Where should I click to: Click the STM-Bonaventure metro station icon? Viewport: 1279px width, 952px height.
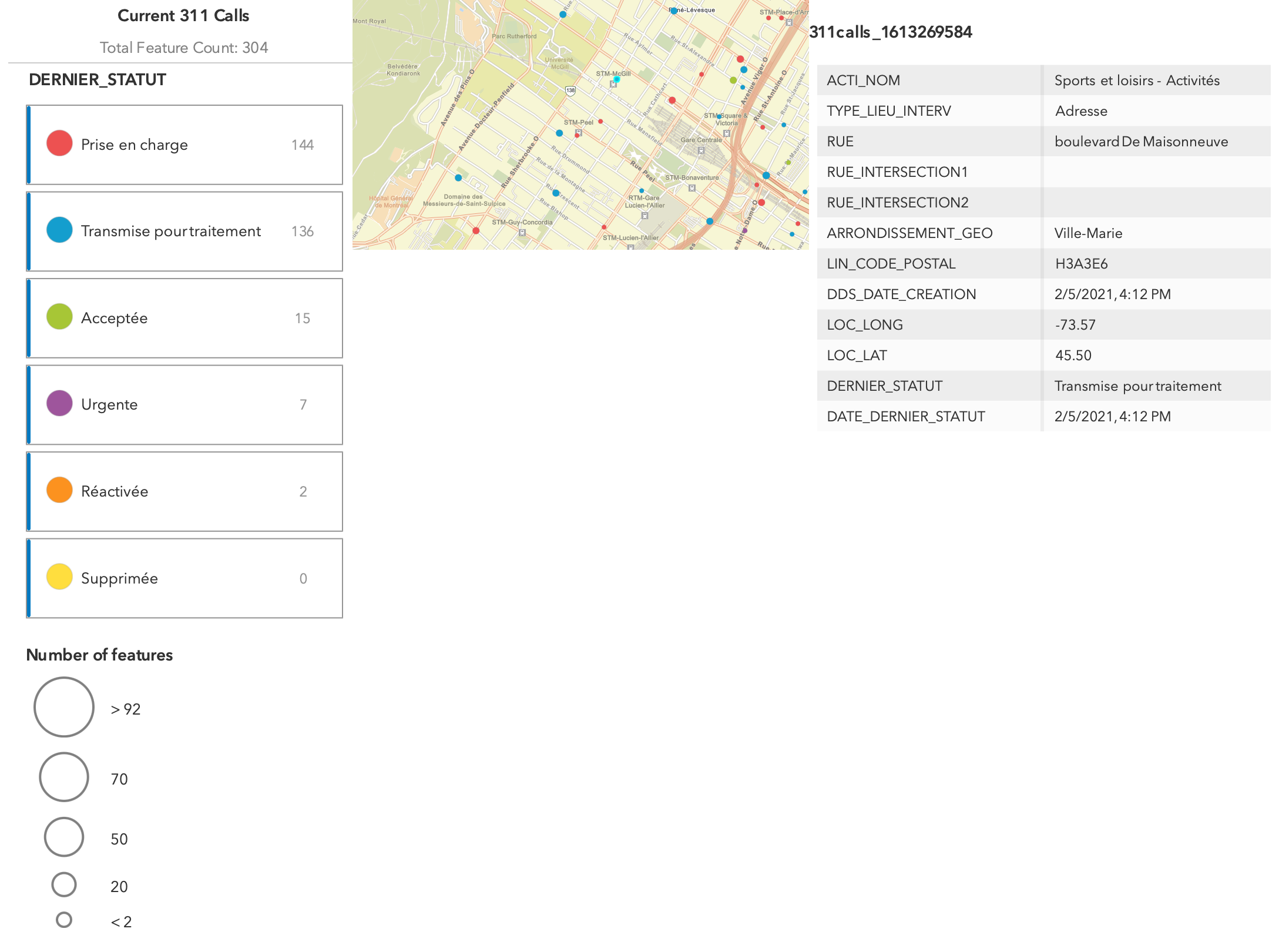[692, 188]
